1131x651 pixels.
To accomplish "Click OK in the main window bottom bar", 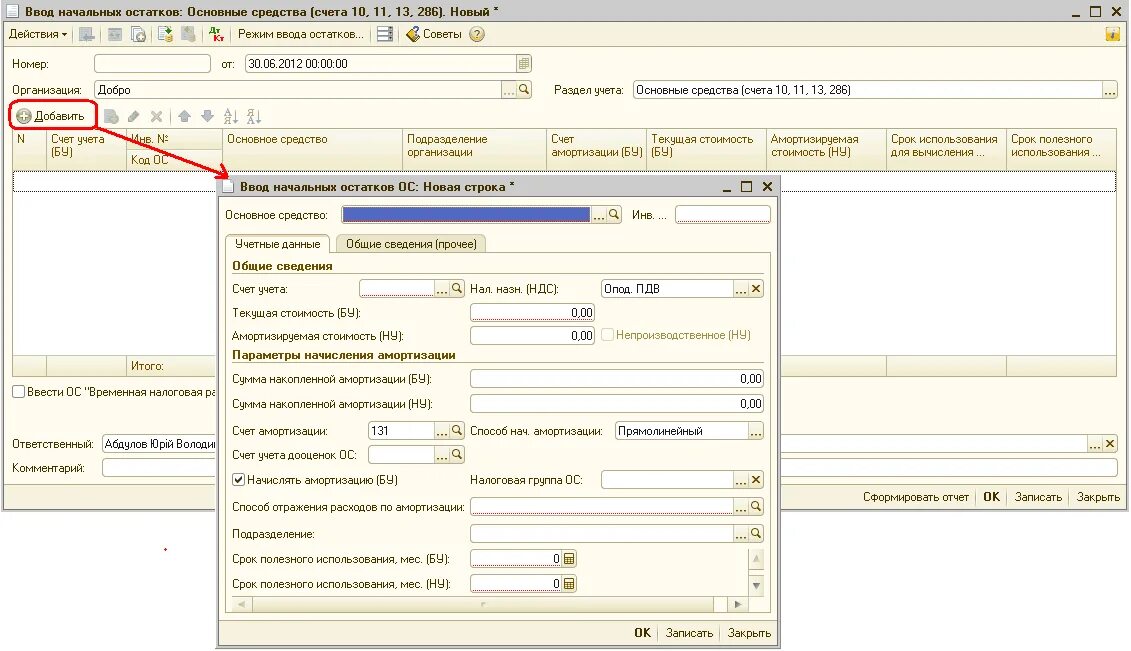I will 992,497.
